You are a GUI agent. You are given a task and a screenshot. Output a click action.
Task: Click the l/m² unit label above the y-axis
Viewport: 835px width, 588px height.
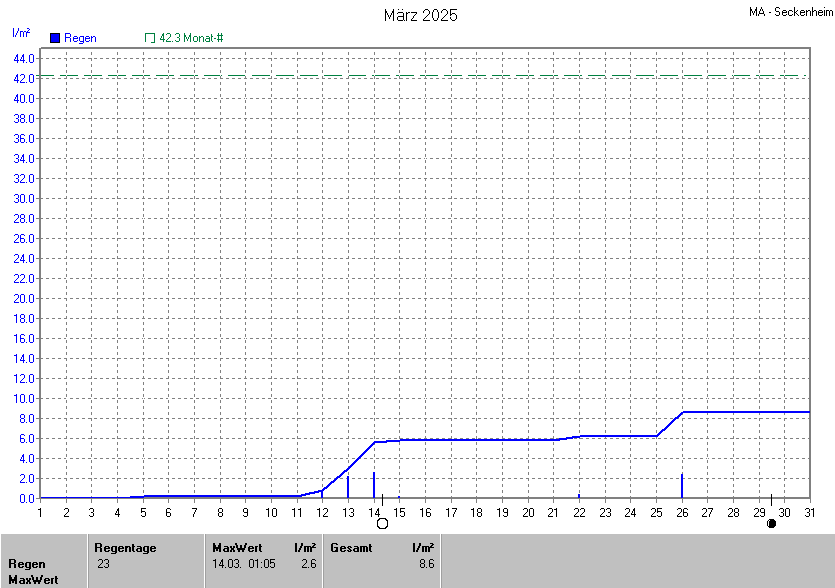click(x=21, y=33)
